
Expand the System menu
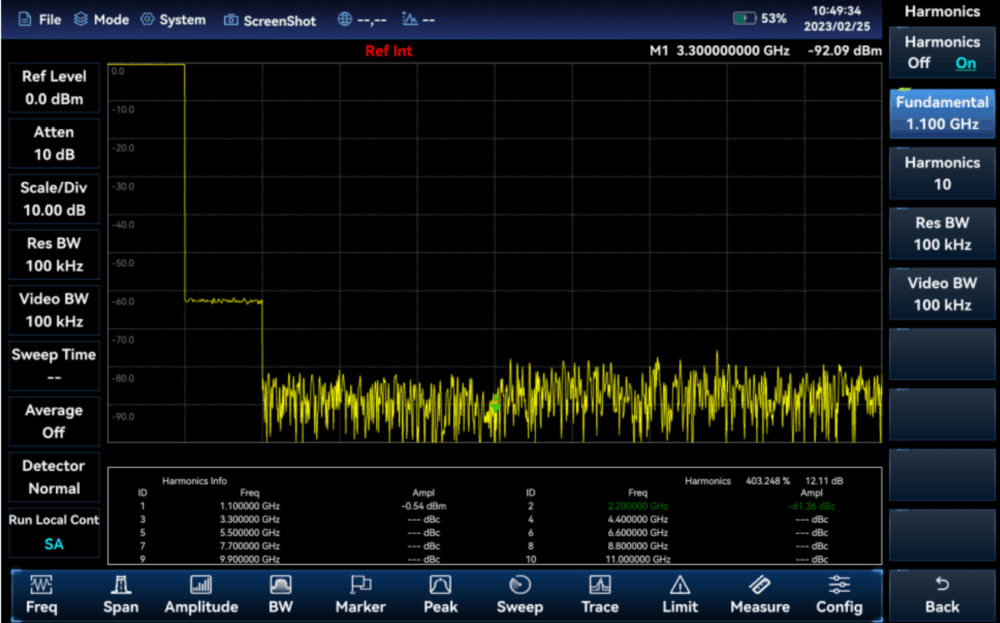coord(173,20)
